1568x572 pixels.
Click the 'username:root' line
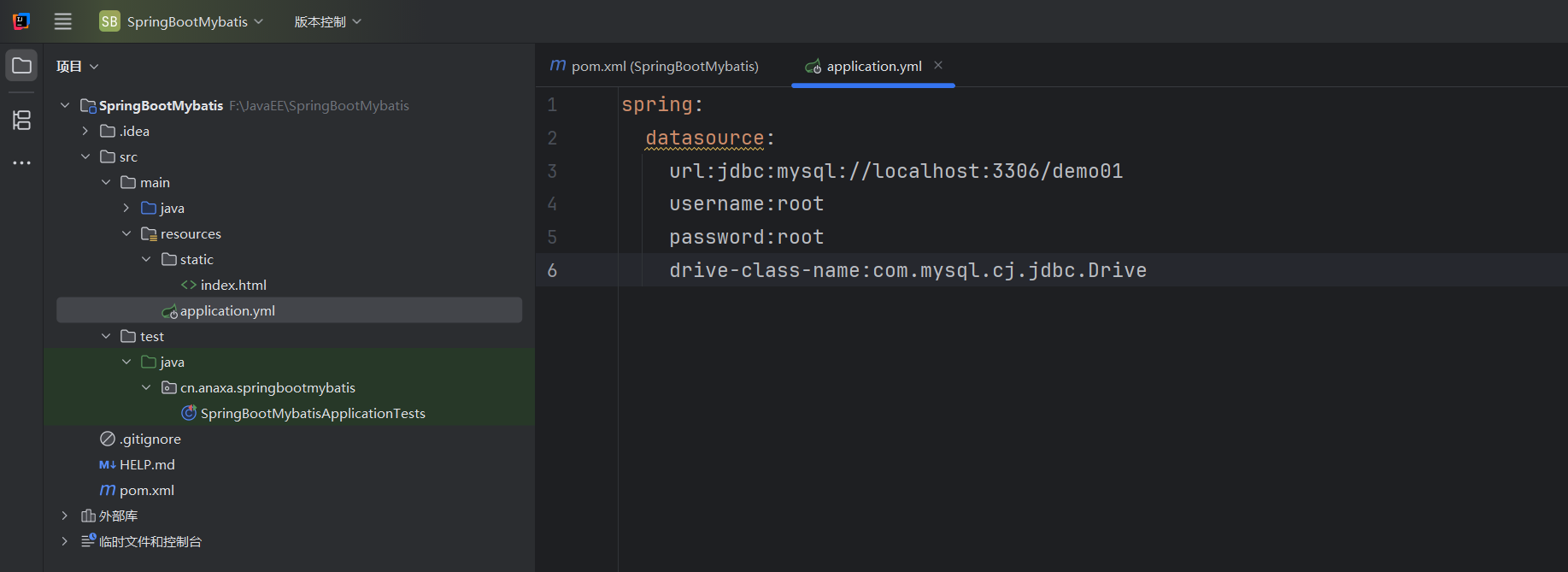(x=746, y=203)
